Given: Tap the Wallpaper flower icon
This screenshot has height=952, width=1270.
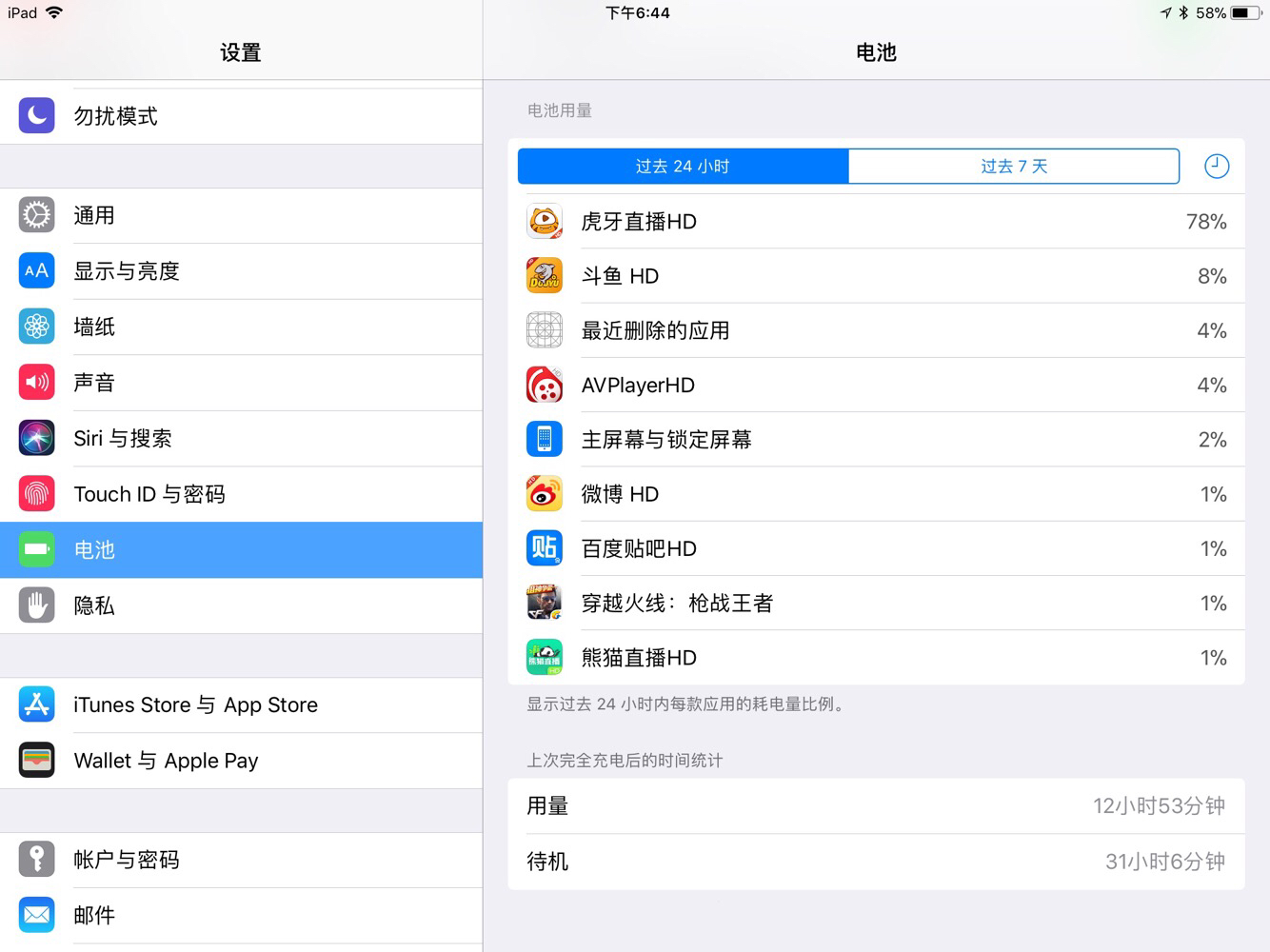Looking at the screenshot, I should (36, 327).
